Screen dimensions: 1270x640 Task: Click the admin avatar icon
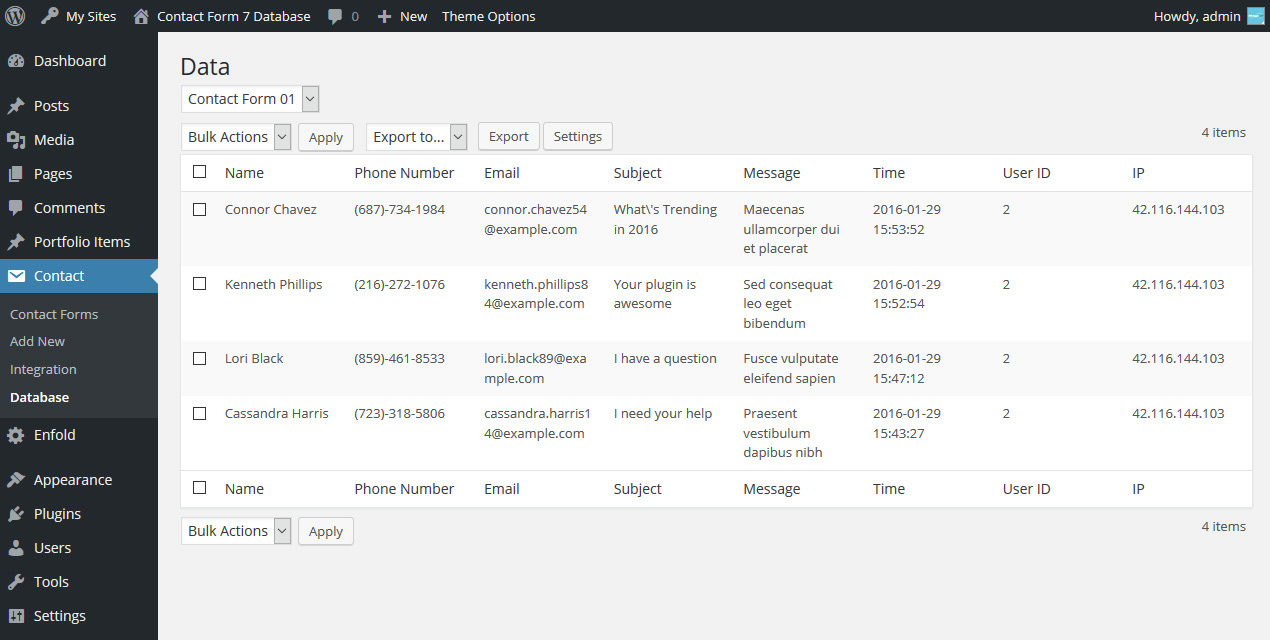click(x=1255, y=16)
